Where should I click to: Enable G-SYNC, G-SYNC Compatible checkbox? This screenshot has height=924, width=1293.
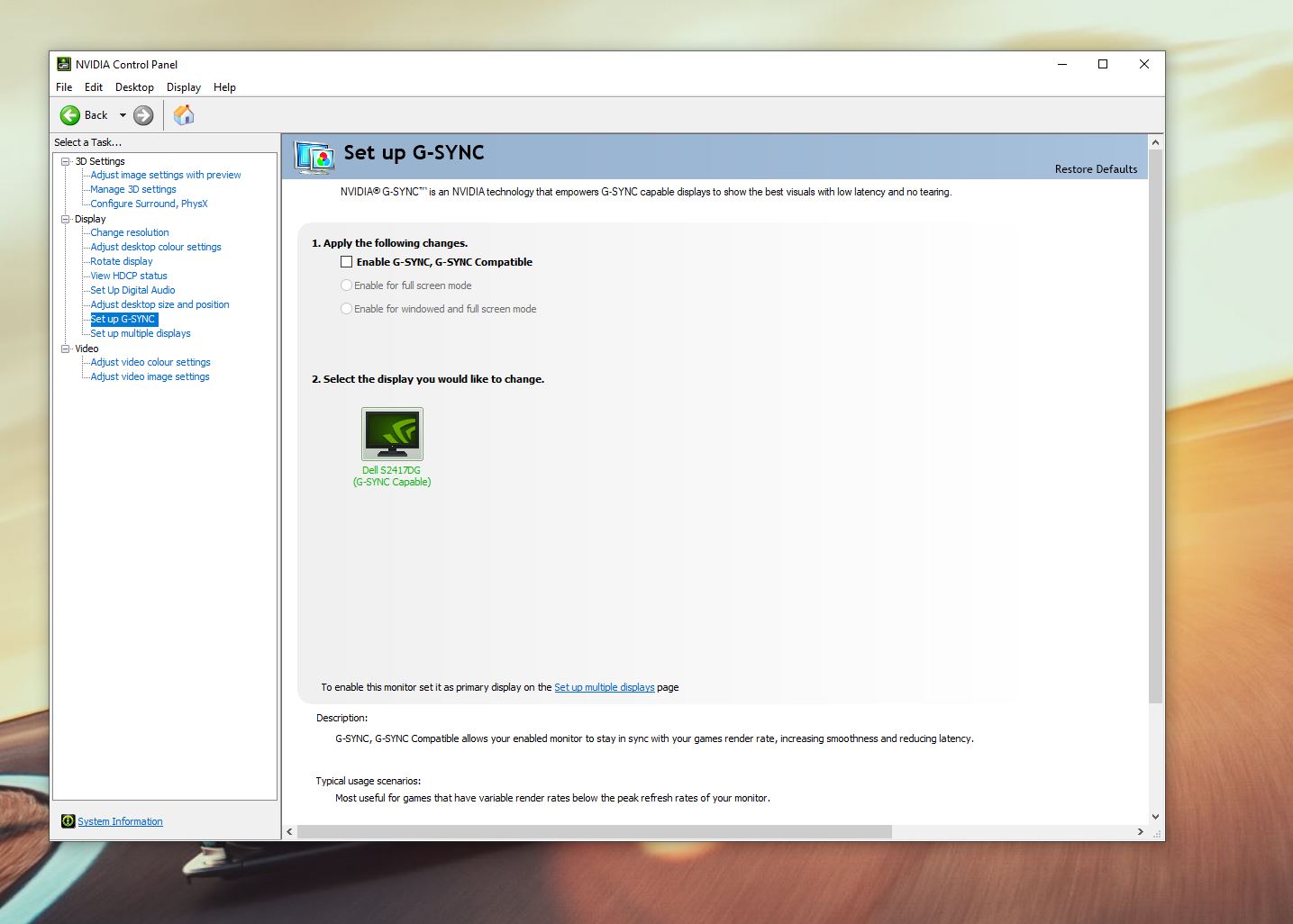point(347,262)
